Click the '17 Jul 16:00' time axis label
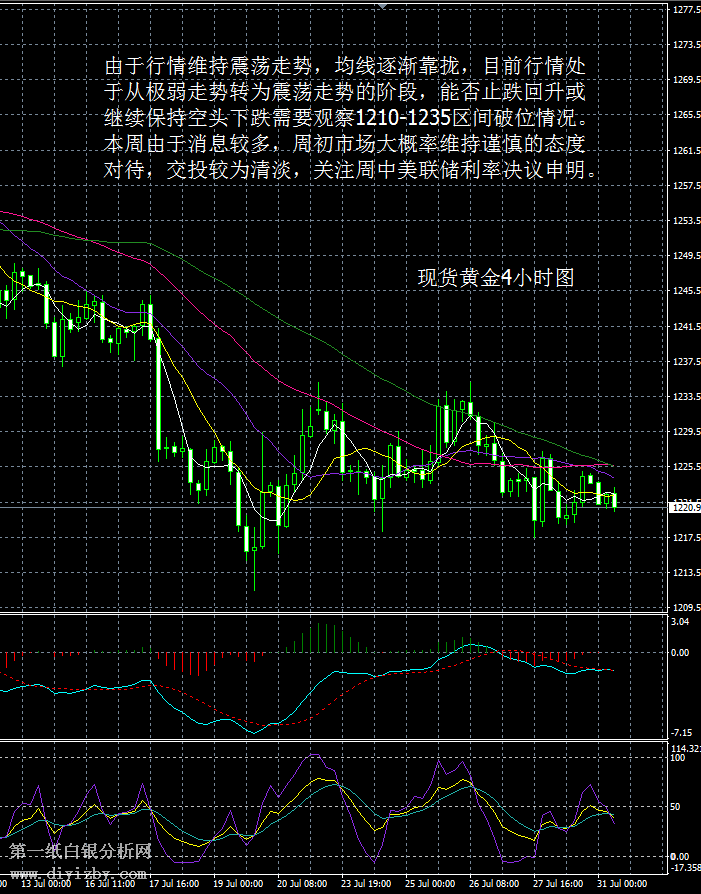This screenshot has width=701, height=894. pos(175,884)
